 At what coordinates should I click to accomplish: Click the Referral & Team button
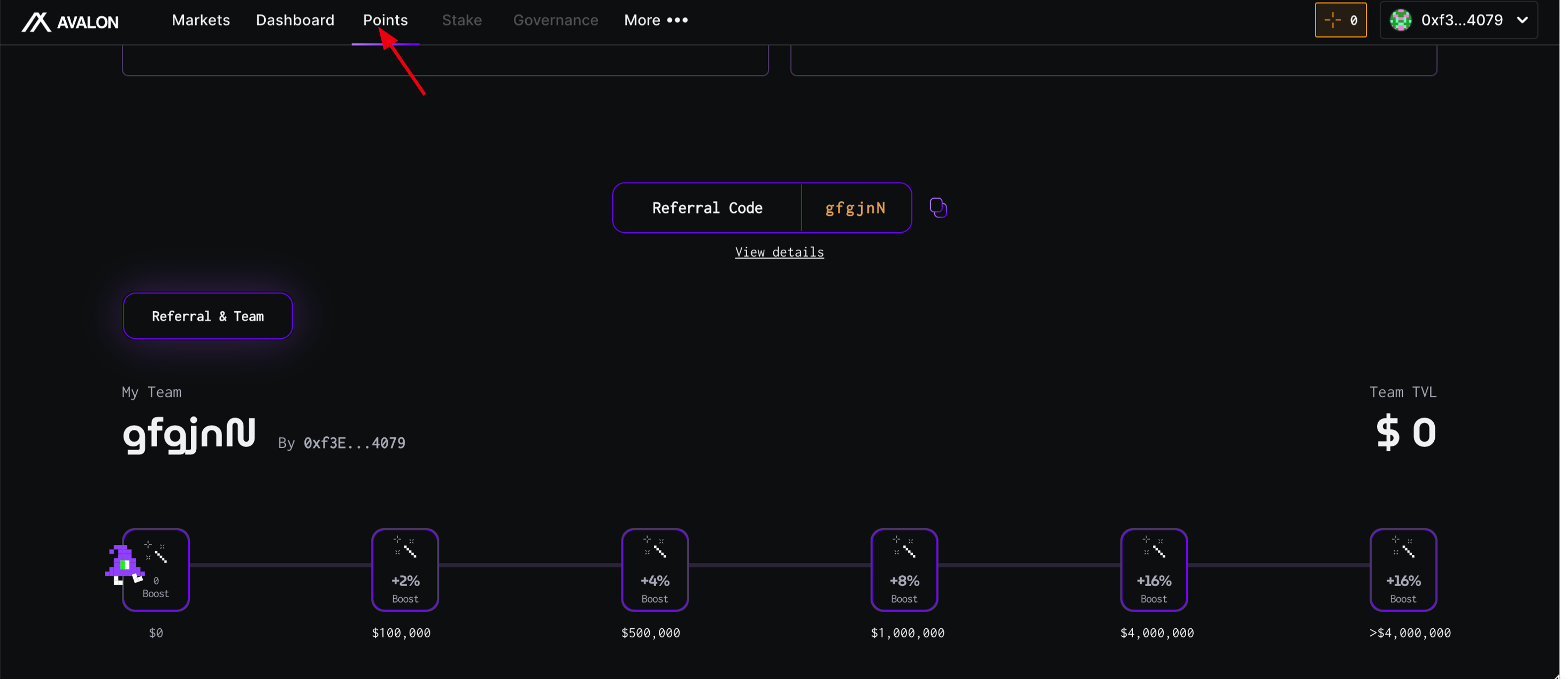coord(207,316)
